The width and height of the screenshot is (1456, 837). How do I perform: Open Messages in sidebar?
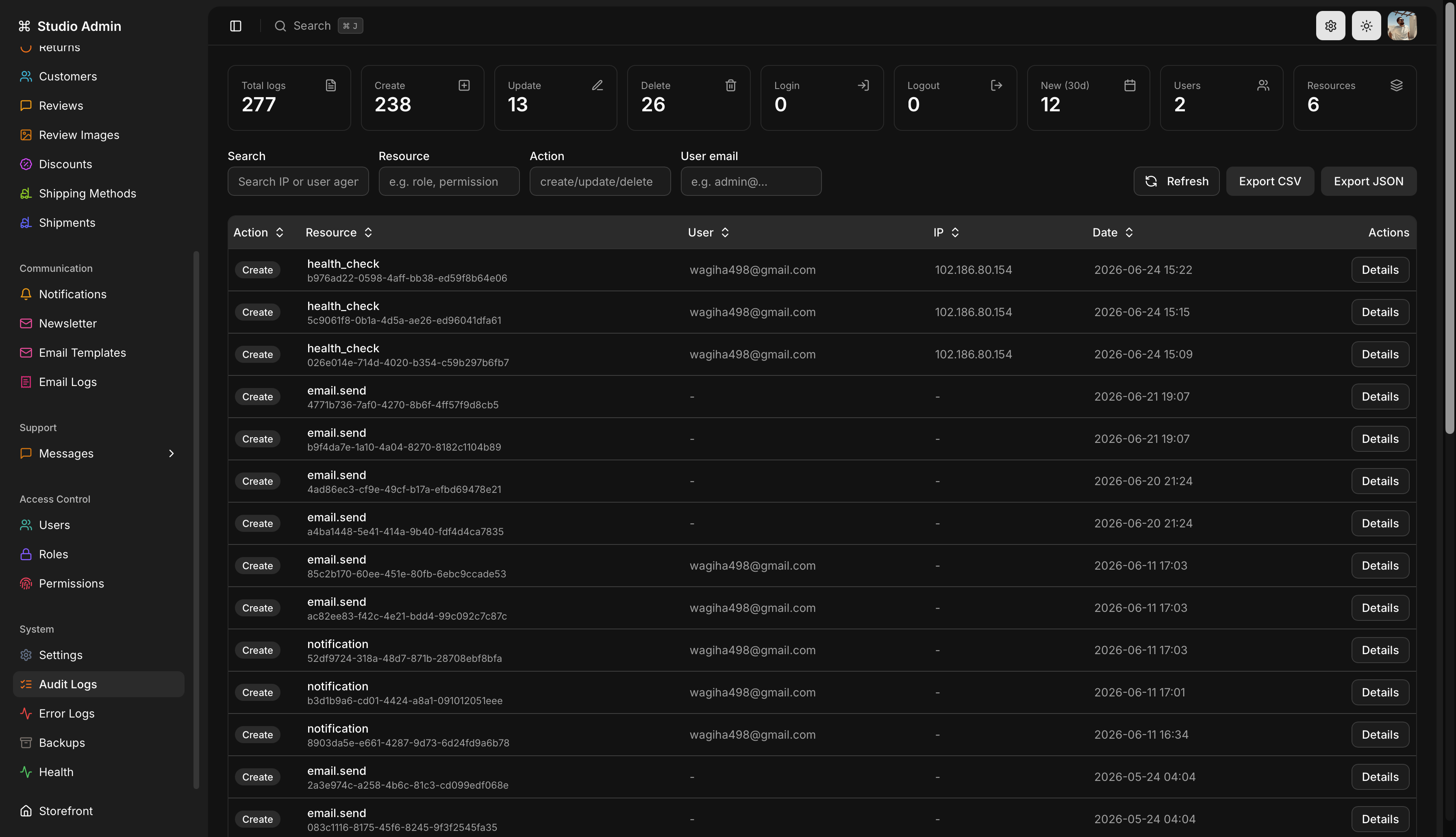pyautogui.click(x=98, y=453)
